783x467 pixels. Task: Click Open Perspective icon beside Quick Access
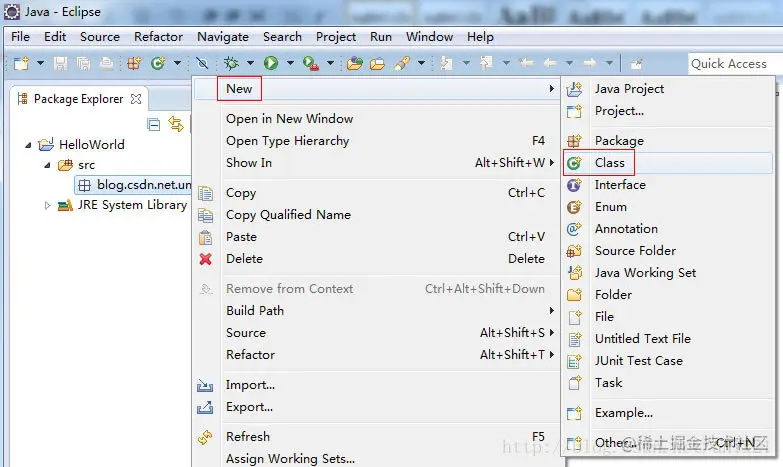[636, 63]
